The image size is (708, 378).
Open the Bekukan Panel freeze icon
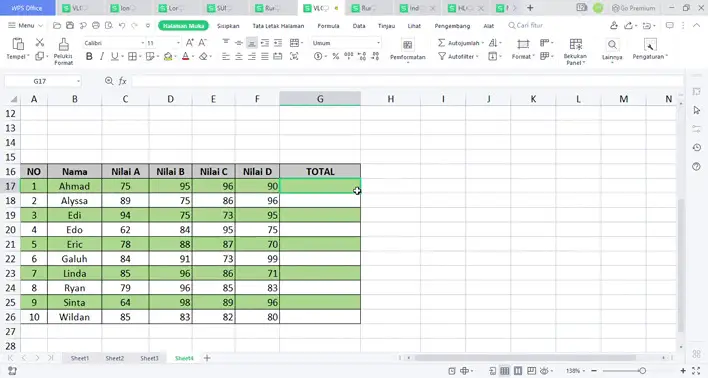pyautogui.click(x=576, y=44)
